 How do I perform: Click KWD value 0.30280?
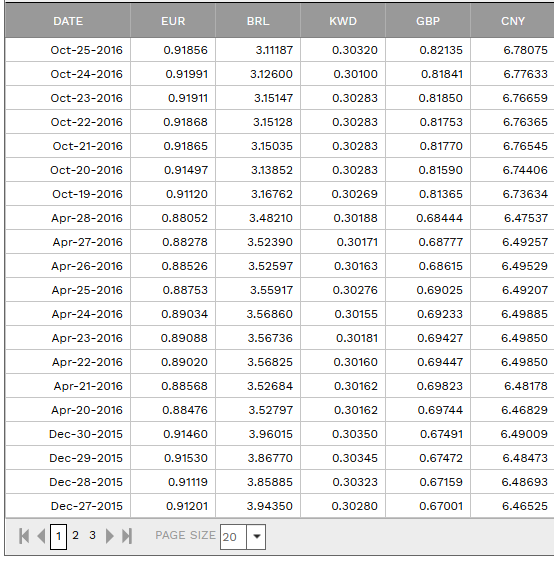(x=354, y=505)
